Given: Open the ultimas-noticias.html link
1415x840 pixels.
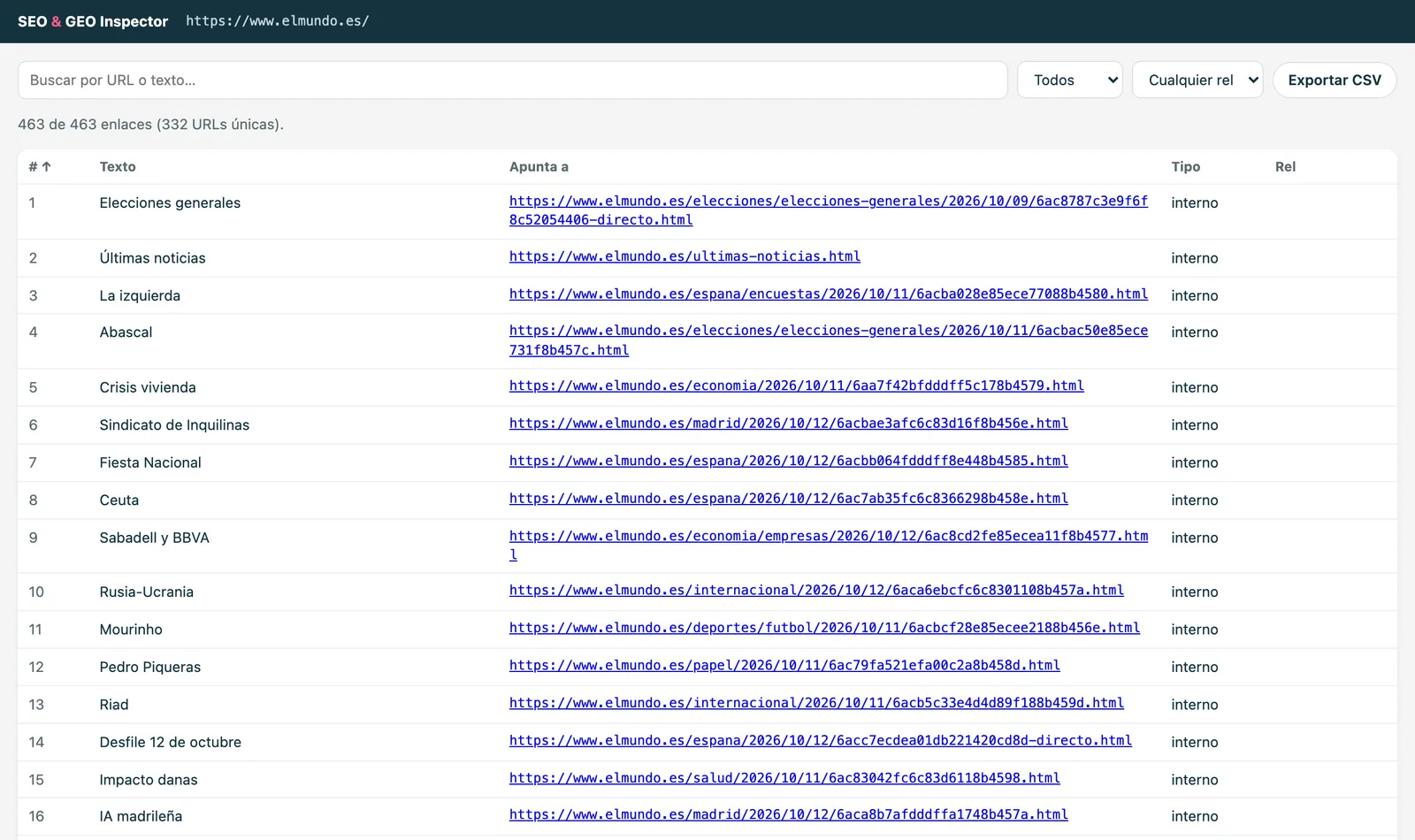Looking at the screenshot, I should coord(685,256).
